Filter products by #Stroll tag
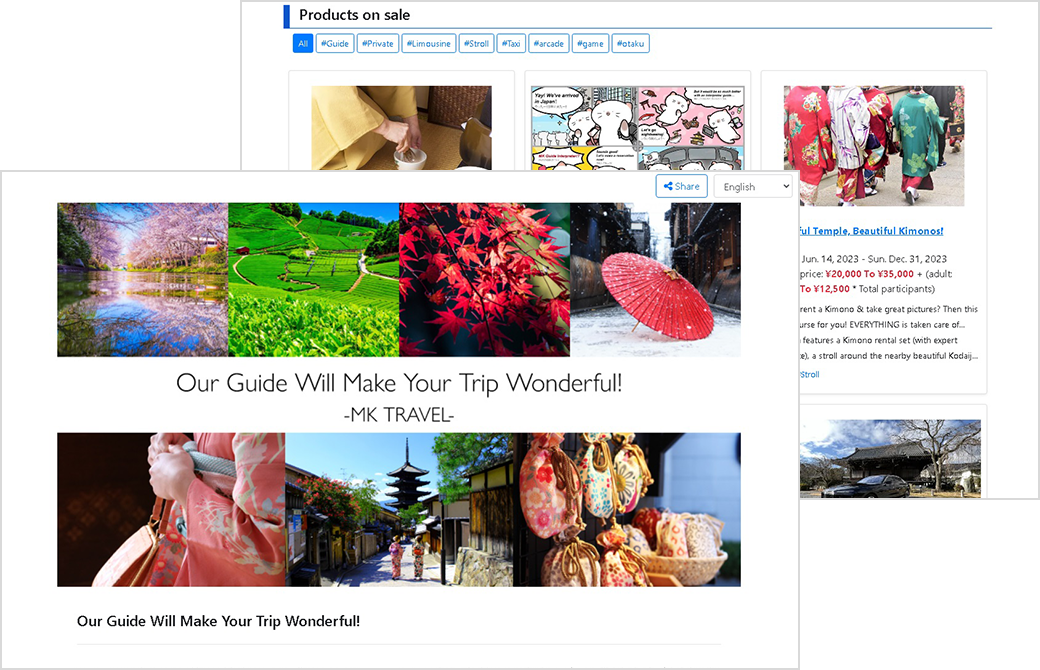The width and height of the screenshot is (1040, 670). (477, 44)
